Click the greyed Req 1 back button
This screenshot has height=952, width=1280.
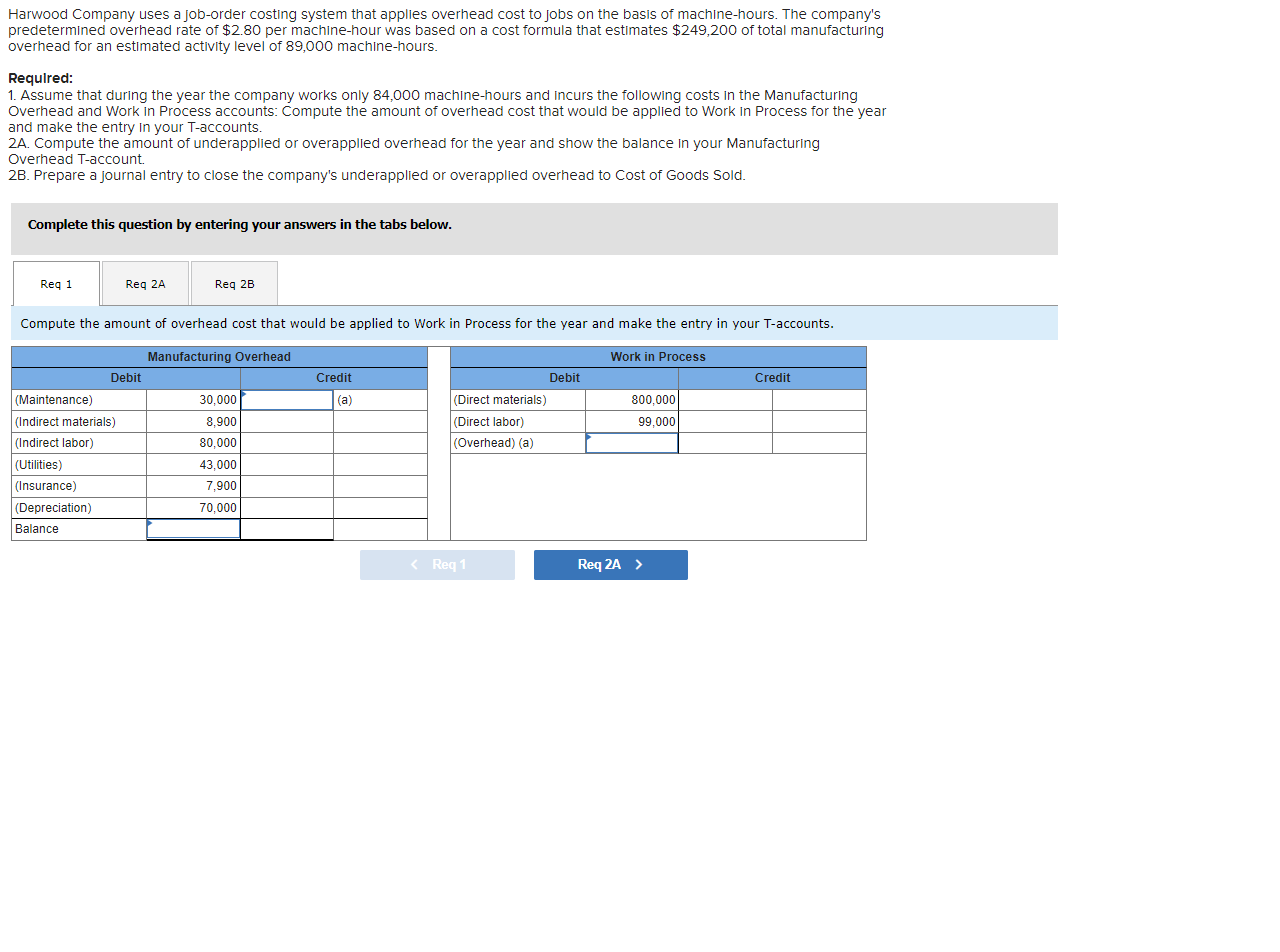pos(437,565)
